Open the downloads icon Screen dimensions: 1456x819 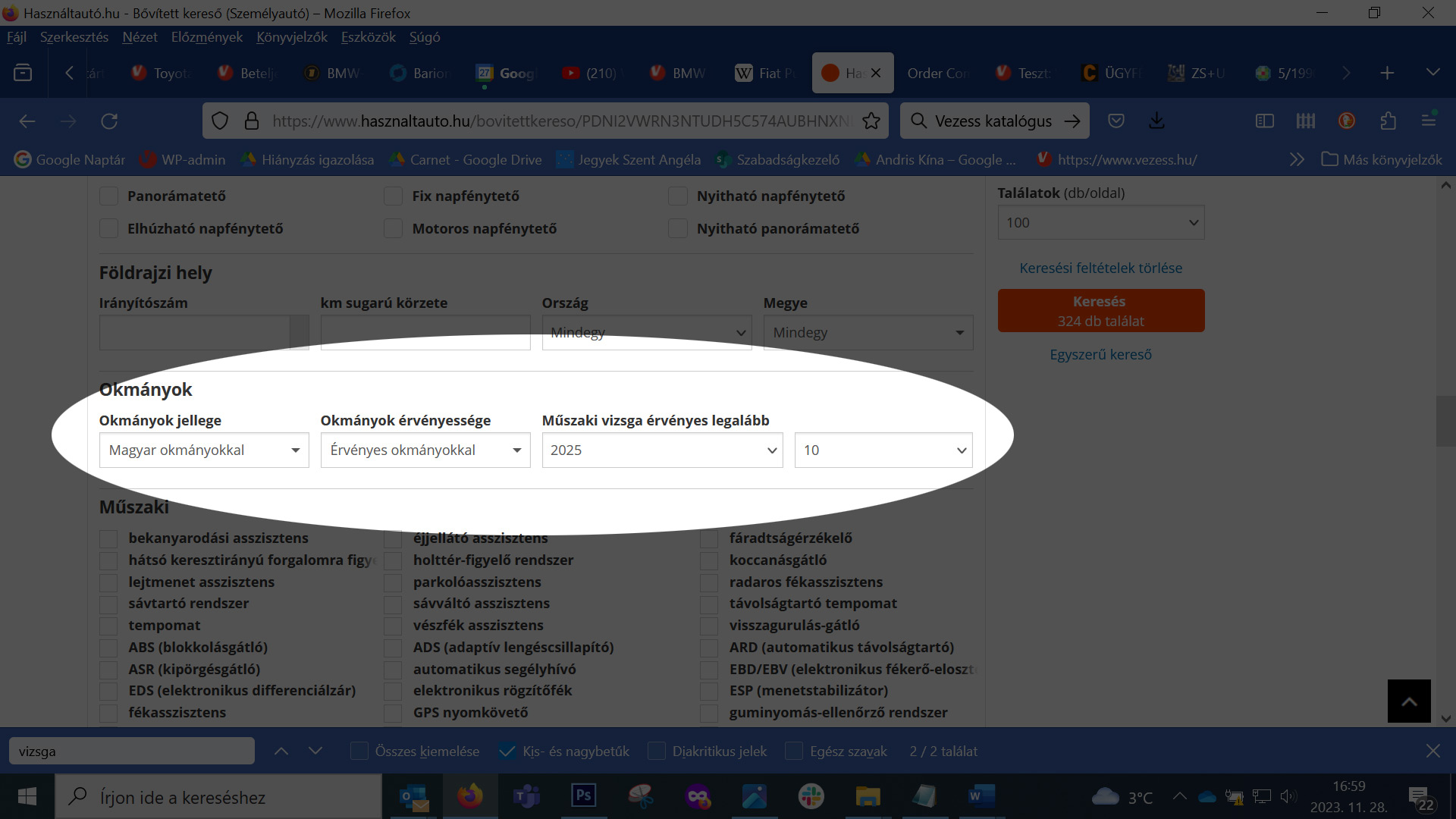click(1156, 121)
